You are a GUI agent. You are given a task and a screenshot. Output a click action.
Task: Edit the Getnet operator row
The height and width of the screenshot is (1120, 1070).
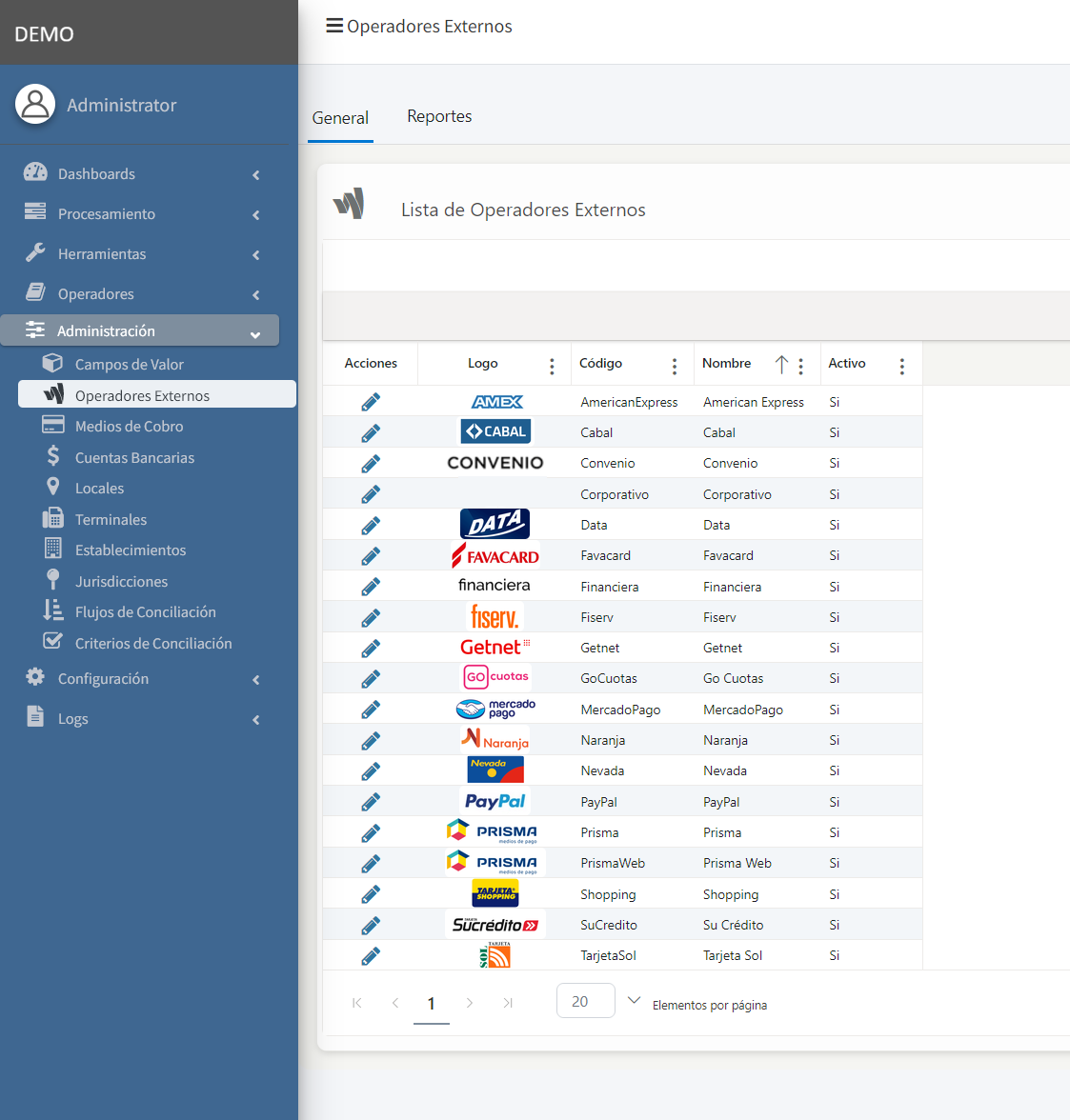371,648
